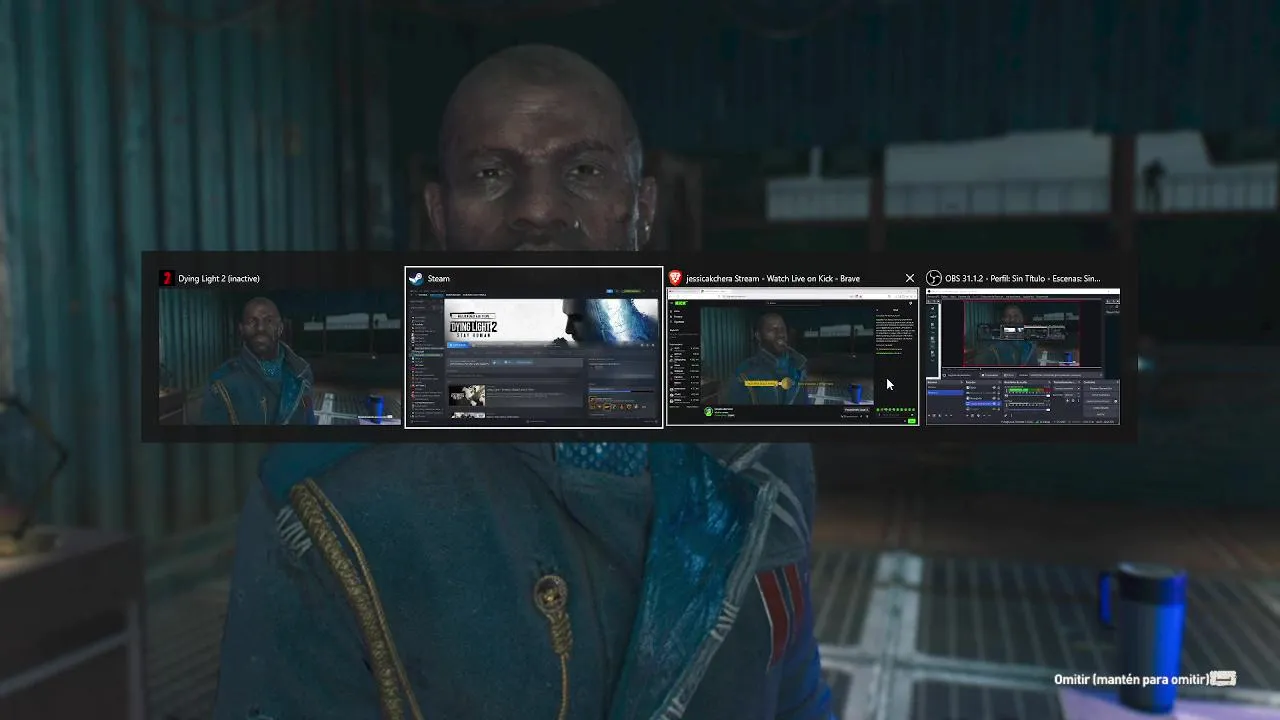
Task: Select the Steam window thumbnail
Action: coord(534,356)
